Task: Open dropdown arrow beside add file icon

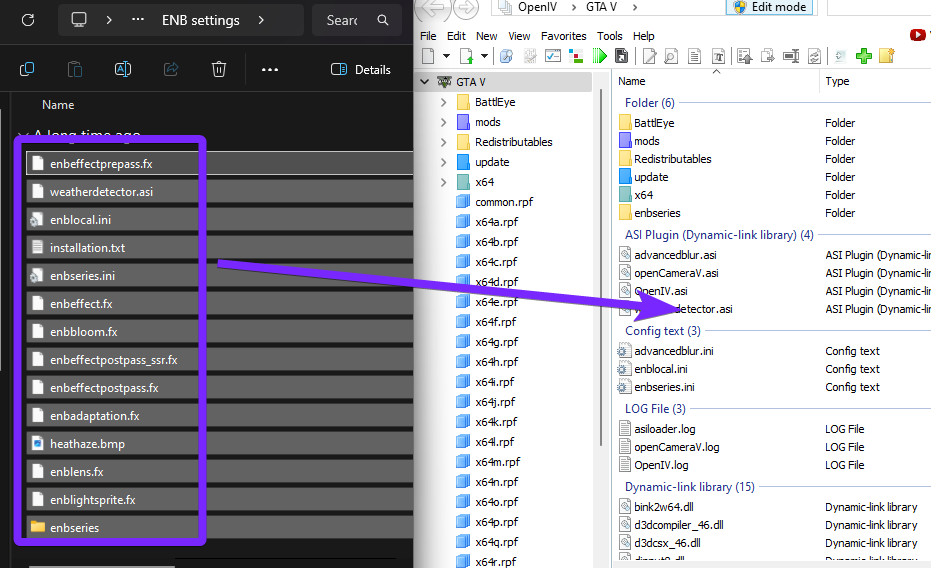Action: [484, 56]
